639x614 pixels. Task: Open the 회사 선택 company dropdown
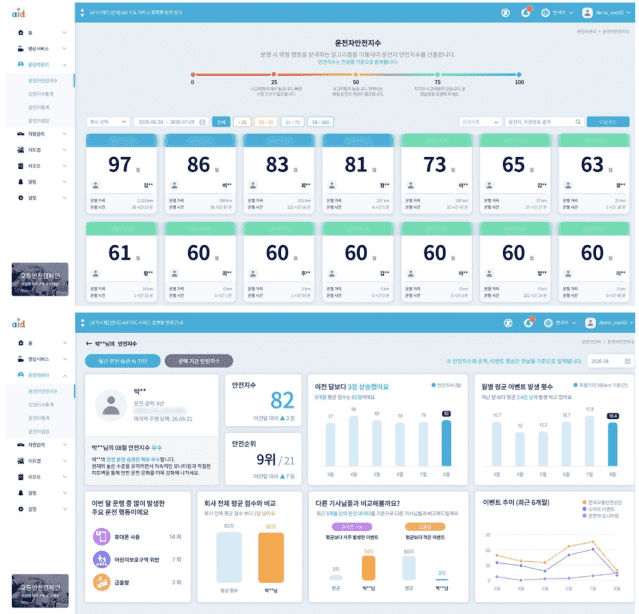tap(108, 122)
